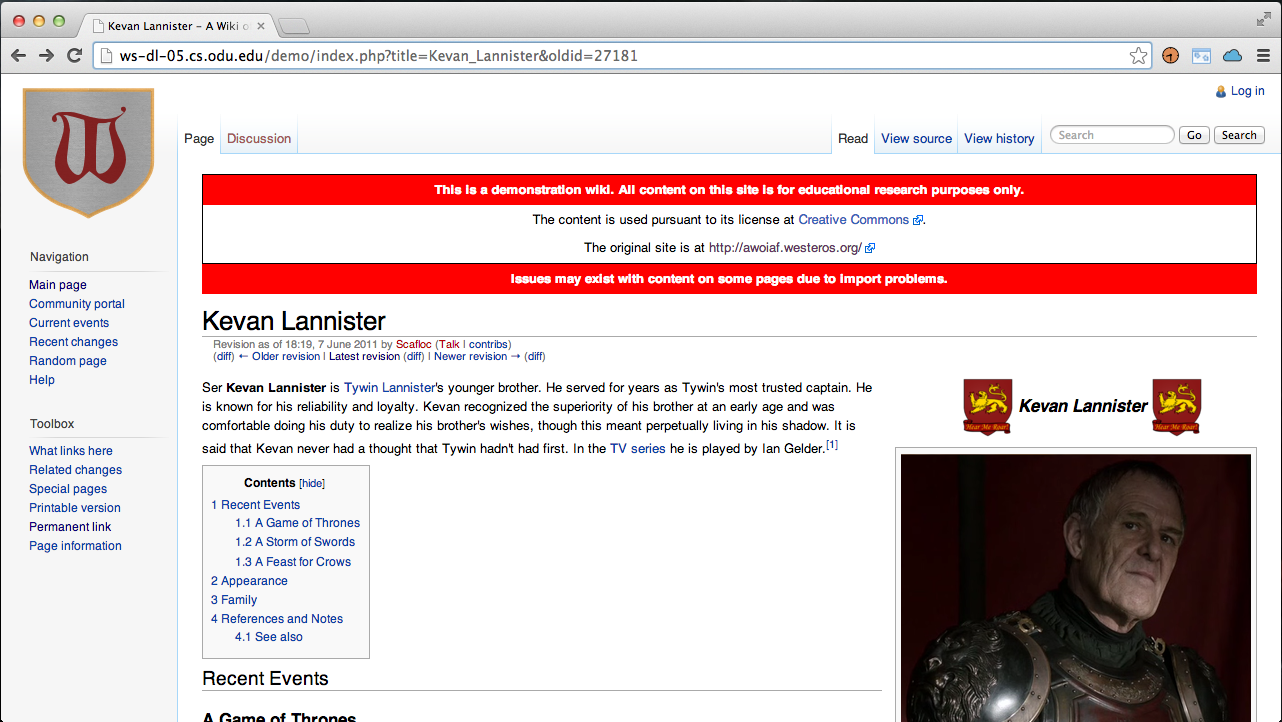Open the Help link in sidebar
Screen dimensions: 1282x722
click(42, 380)
